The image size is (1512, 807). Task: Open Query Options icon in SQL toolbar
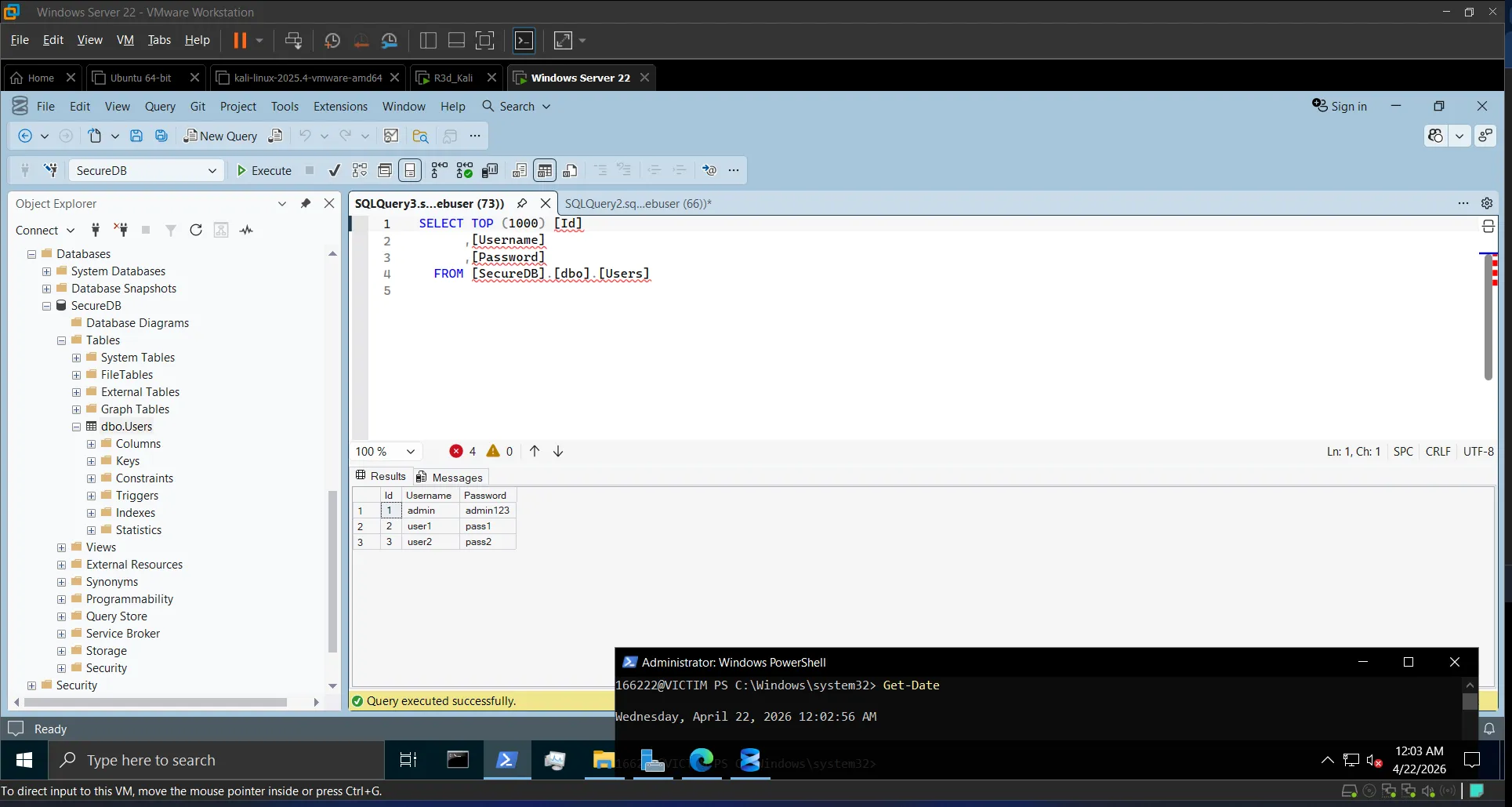[385, 170]
